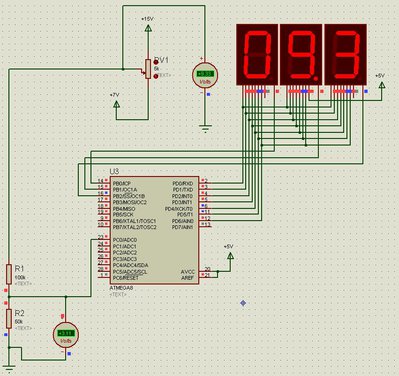
Task: Click the +15V power terminal arrow
Action: click(x=148, y=28)
